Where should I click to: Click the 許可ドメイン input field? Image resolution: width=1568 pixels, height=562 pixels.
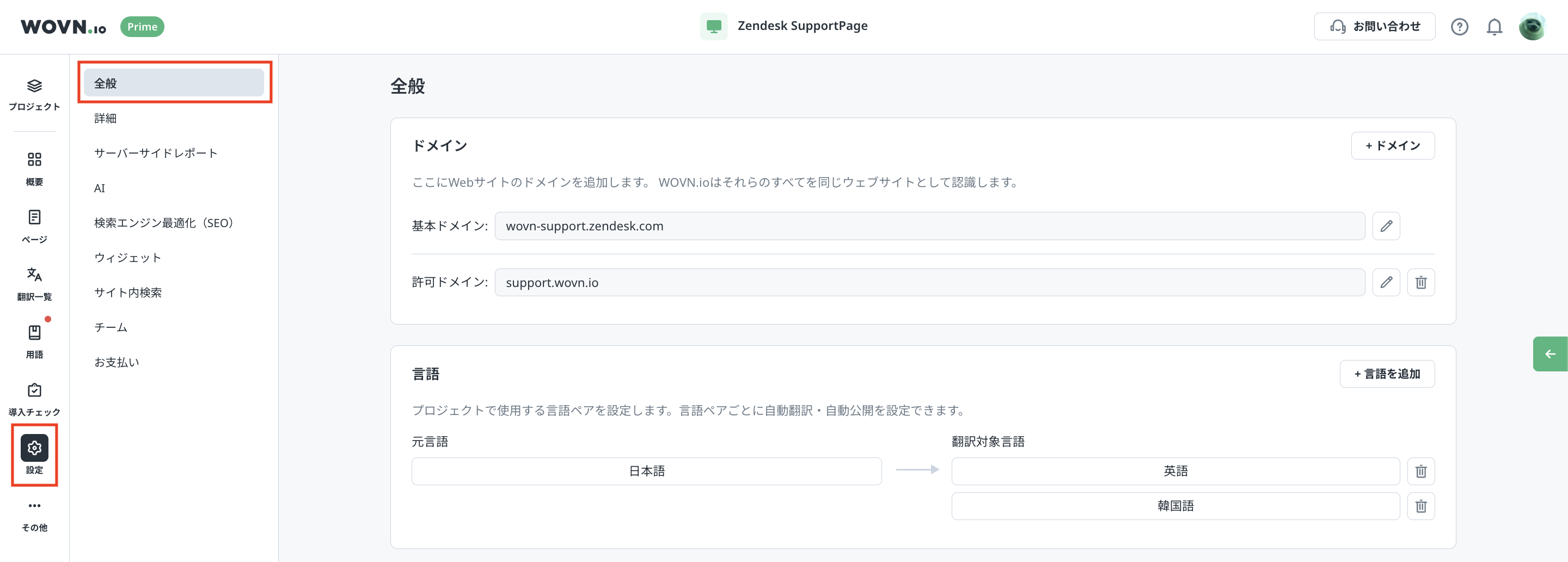[x=929, y=283]
